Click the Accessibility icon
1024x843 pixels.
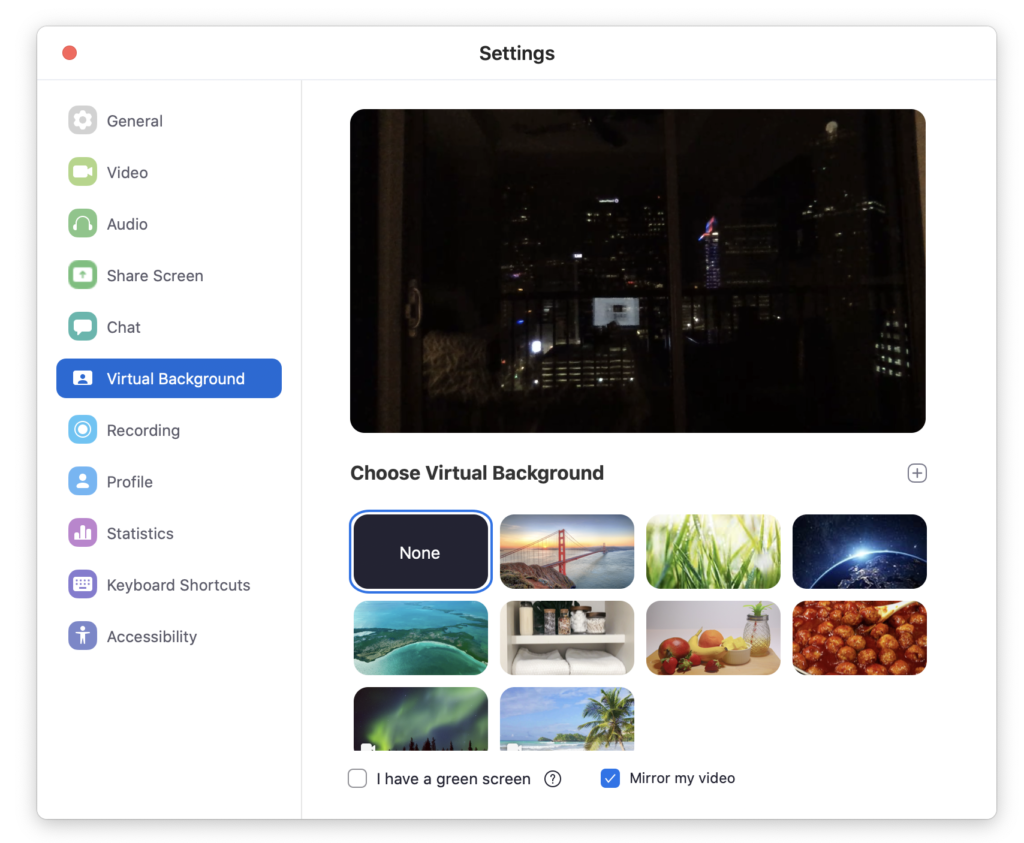click(x=82, y=636)
